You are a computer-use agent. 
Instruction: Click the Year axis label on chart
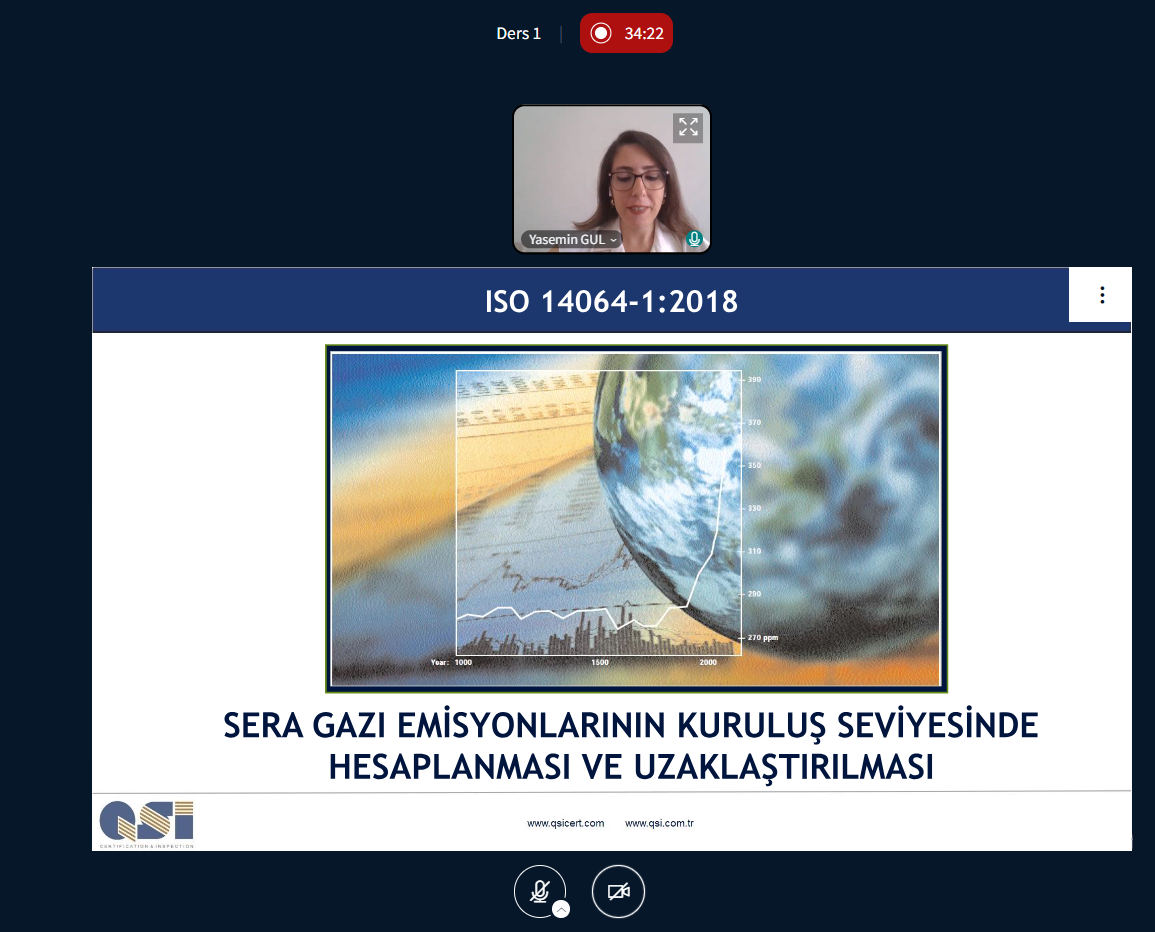pos(439,662)
